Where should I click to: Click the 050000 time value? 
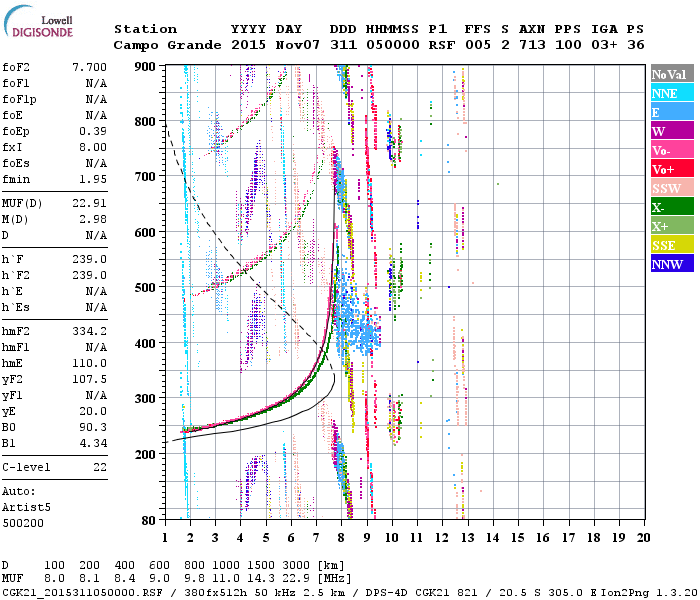(392, 45)
